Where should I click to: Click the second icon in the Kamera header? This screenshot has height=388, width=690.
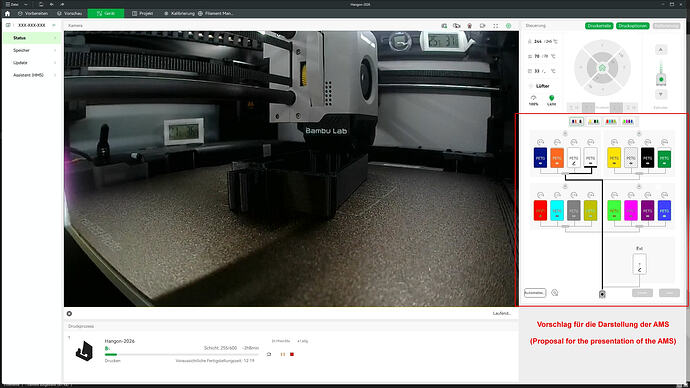(x=457, y=26)
